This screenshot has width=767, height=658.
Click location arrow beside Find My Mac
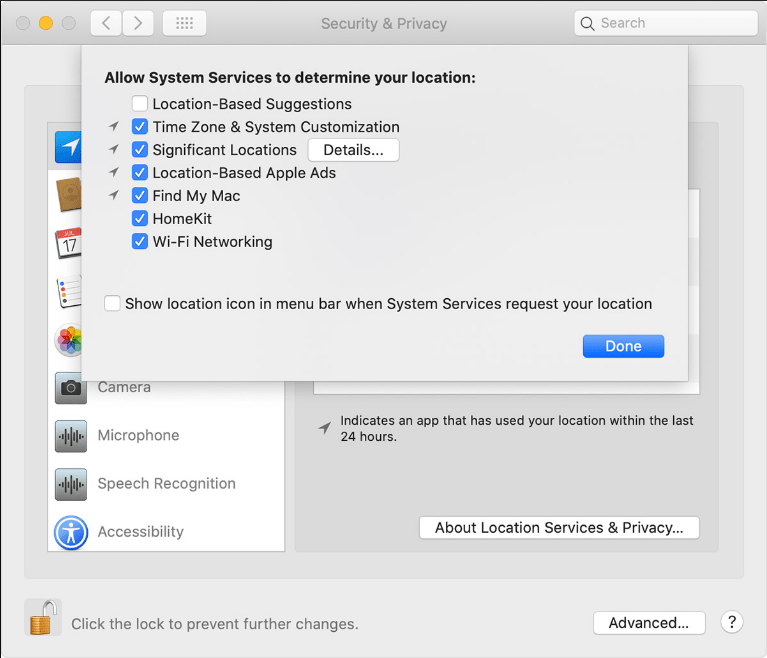click(x=114, y=195)
